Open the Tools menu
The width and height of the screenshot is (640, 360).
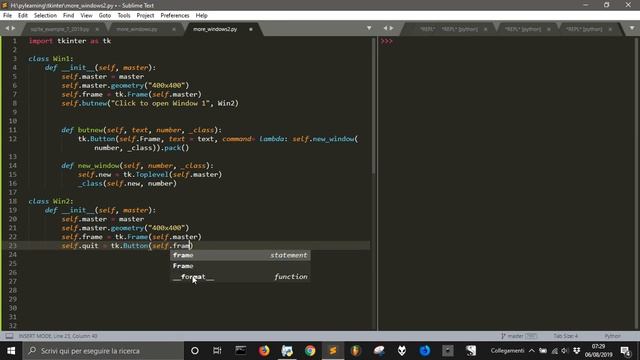tap(124, 16)
